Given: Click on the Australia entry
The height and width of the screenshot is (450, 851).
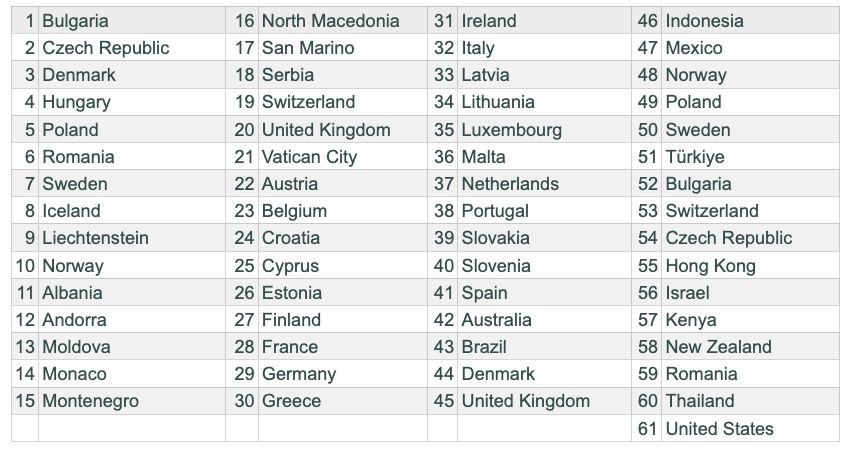Looking at the screenshot, I should click(497, 320).
